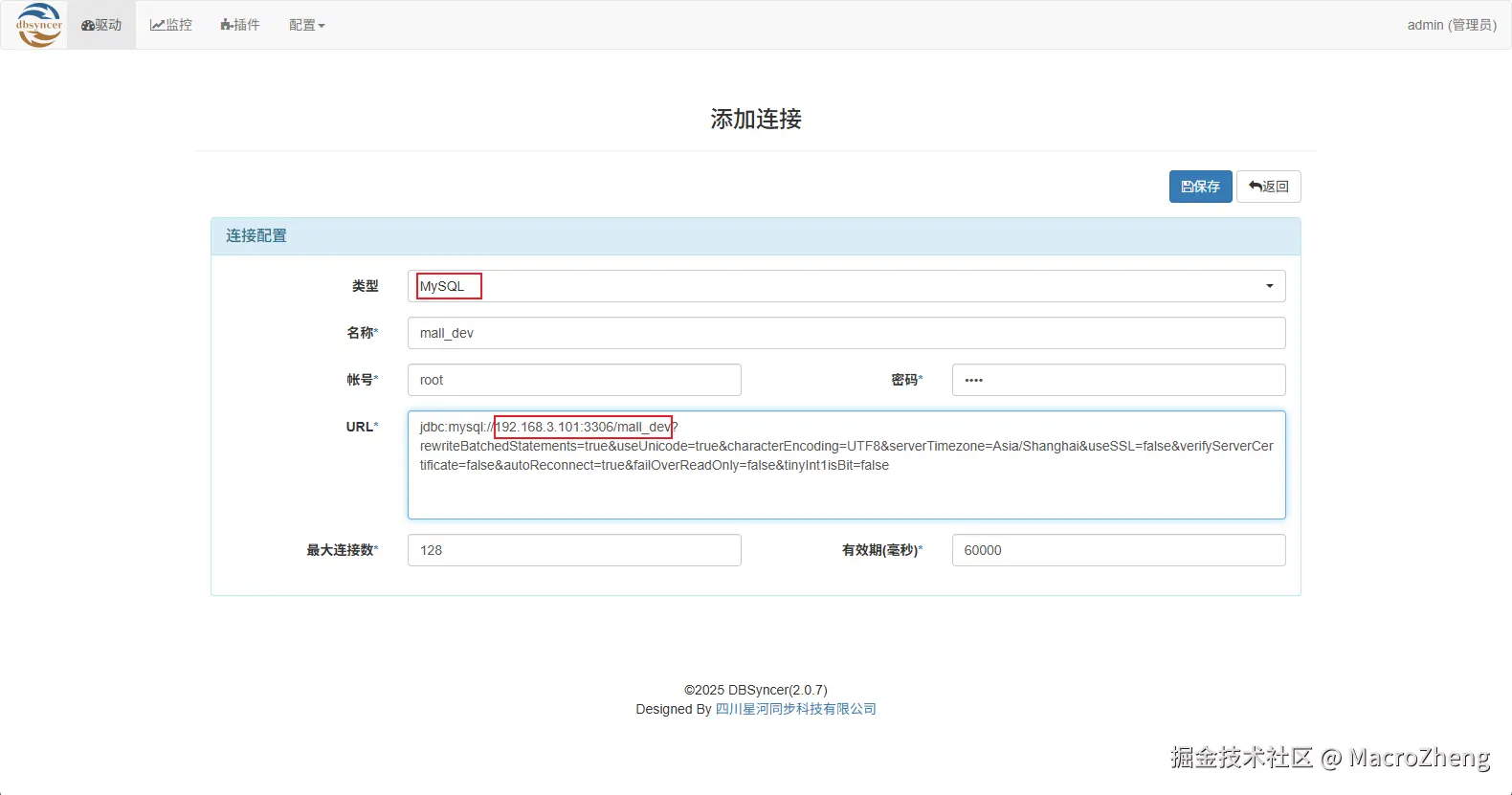Click the dbsyncer logo

pyautogui.click(x=39, y=25)
